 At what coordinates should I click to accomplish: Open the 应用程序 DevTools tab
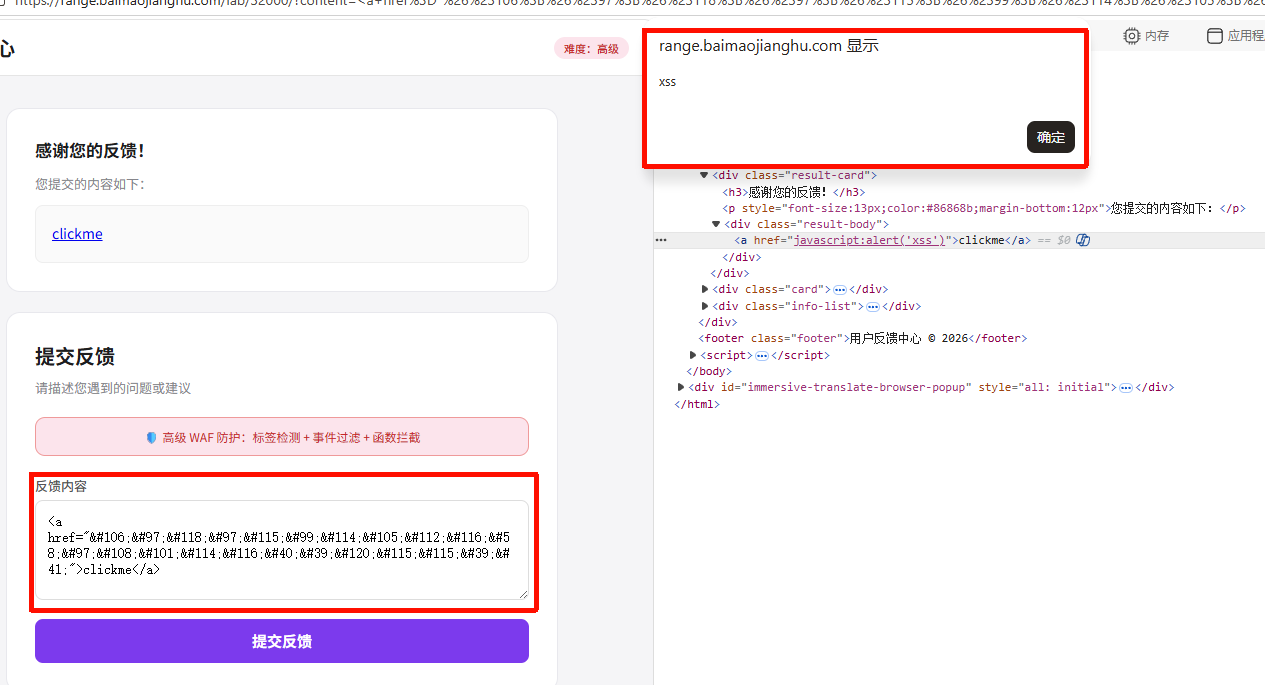point(1236,36)
